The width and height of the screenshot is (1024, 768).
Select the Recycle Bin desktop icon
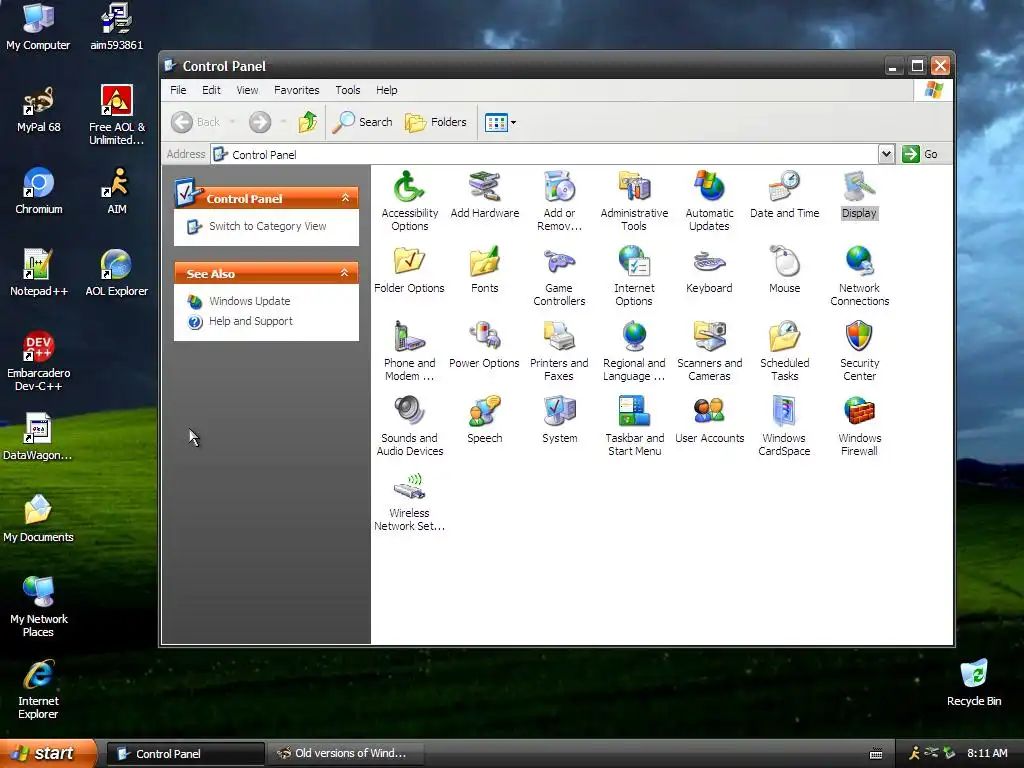tap(974, 682)
